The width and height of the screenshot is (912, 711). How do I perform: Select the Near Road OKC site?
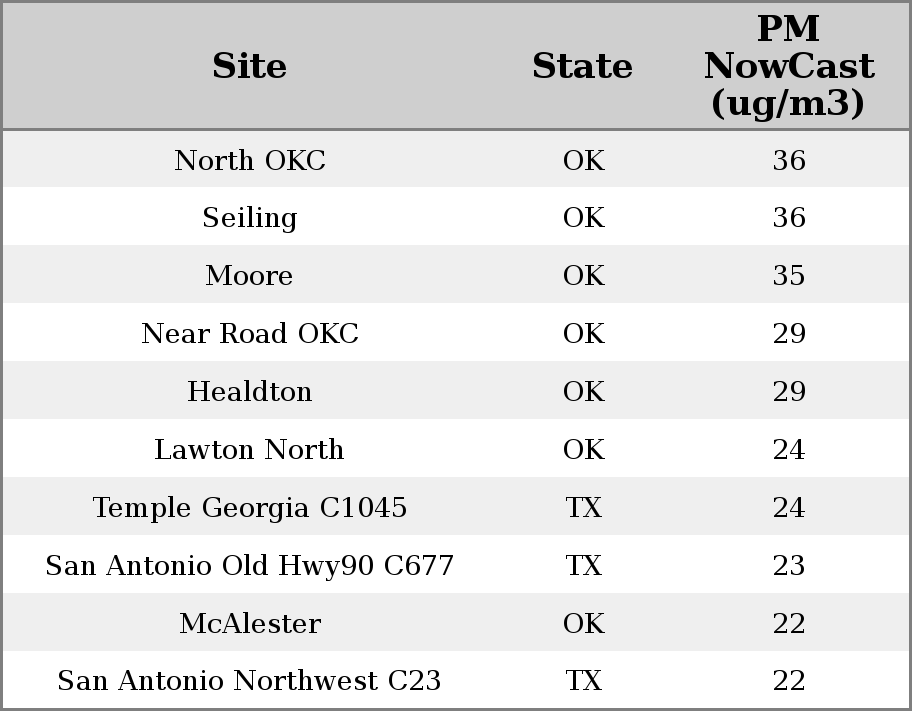[249, 334]
